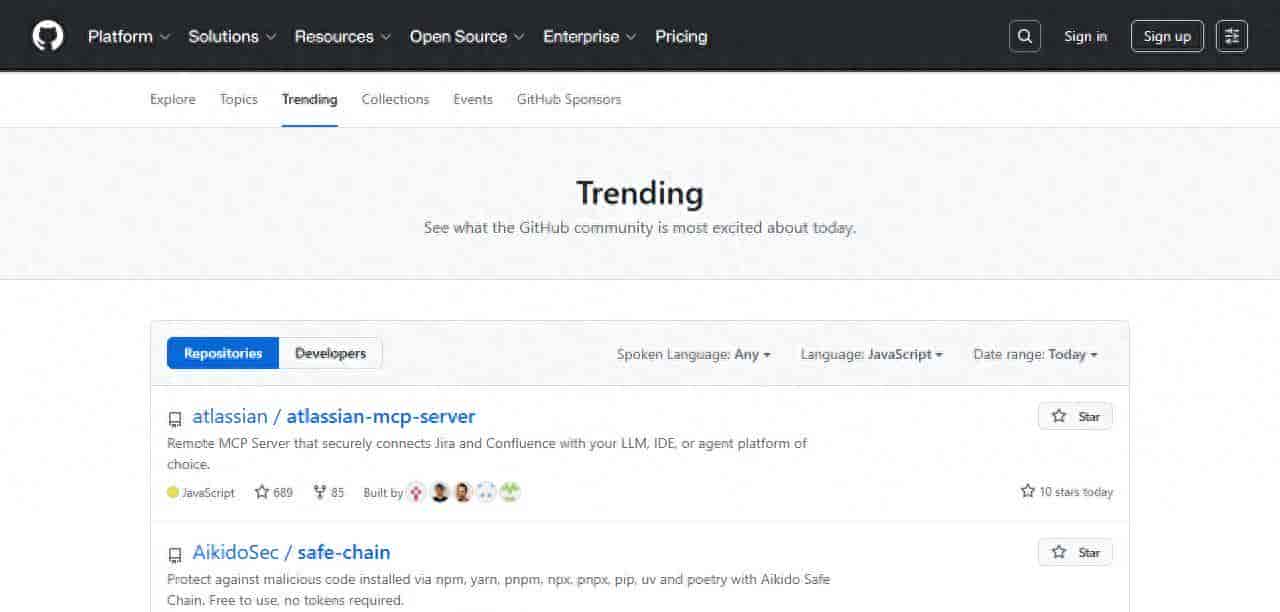Open the GitHub Sponsors tab
1280x612 pixels.
[569, 99]
